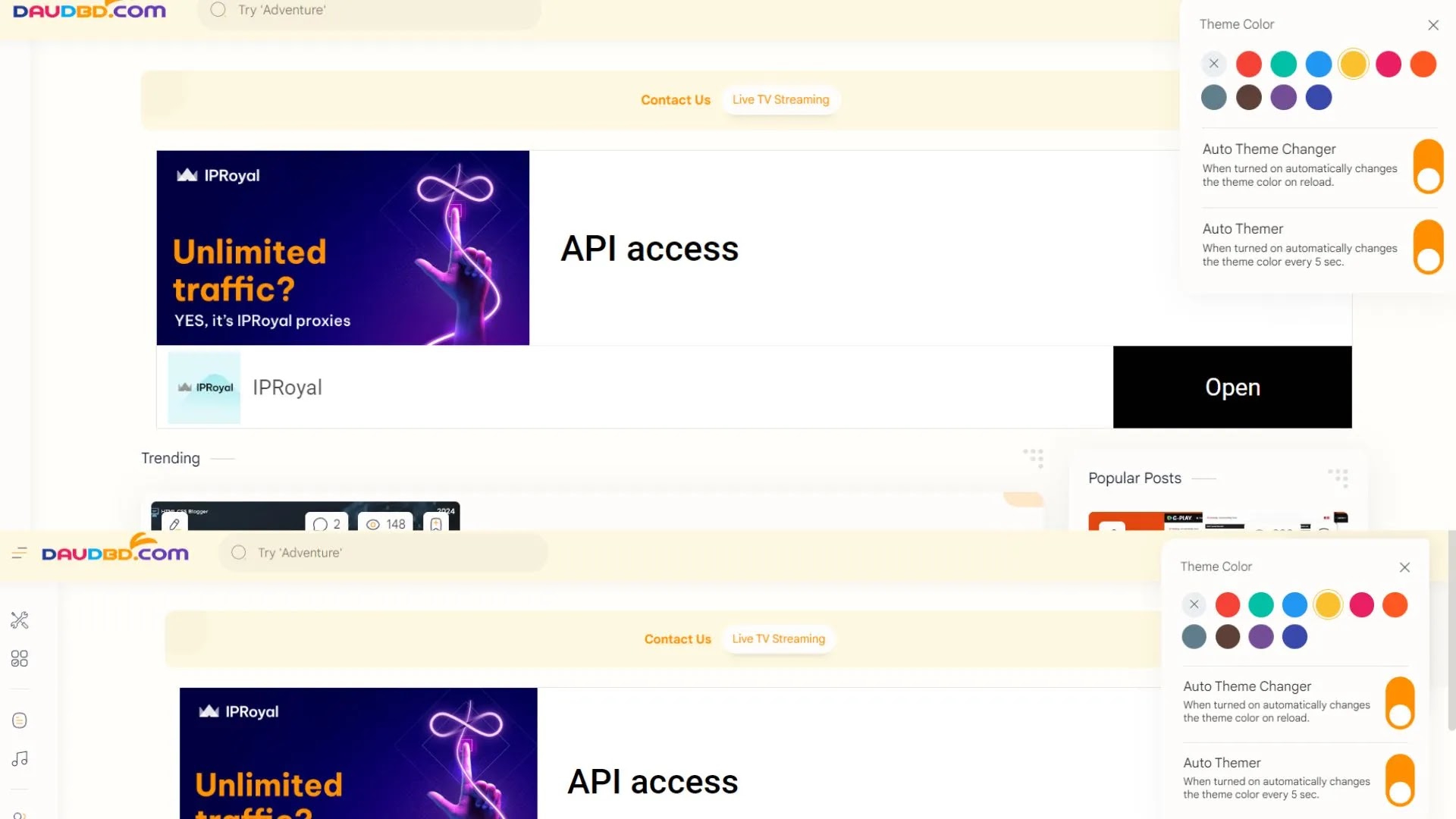This screenshot has width=1456, height=819.
Task: Click the search circle icon in bottom page search bar
Action: [x=239, y=553]
